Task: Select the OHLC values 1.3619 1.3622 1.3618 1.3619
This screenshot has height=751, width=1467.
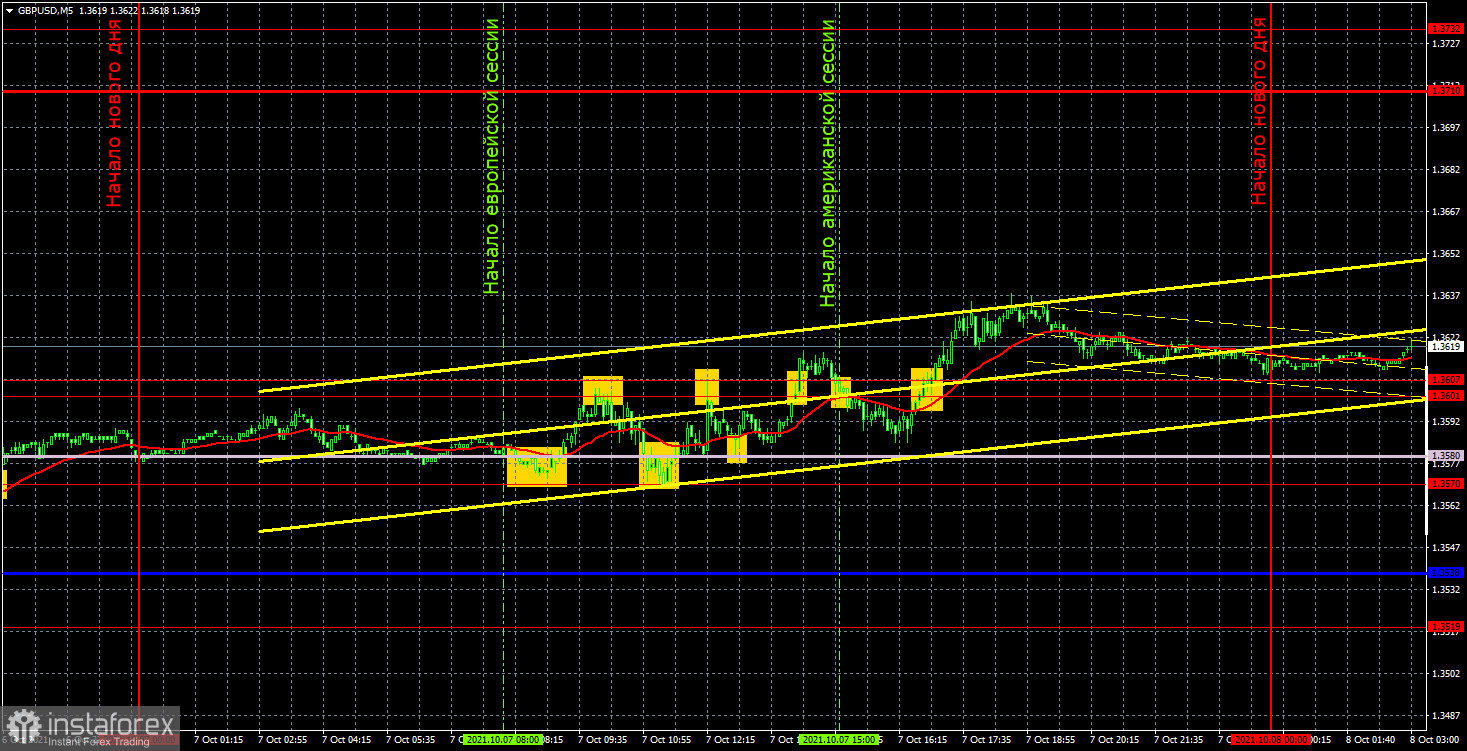Action: 139,10
